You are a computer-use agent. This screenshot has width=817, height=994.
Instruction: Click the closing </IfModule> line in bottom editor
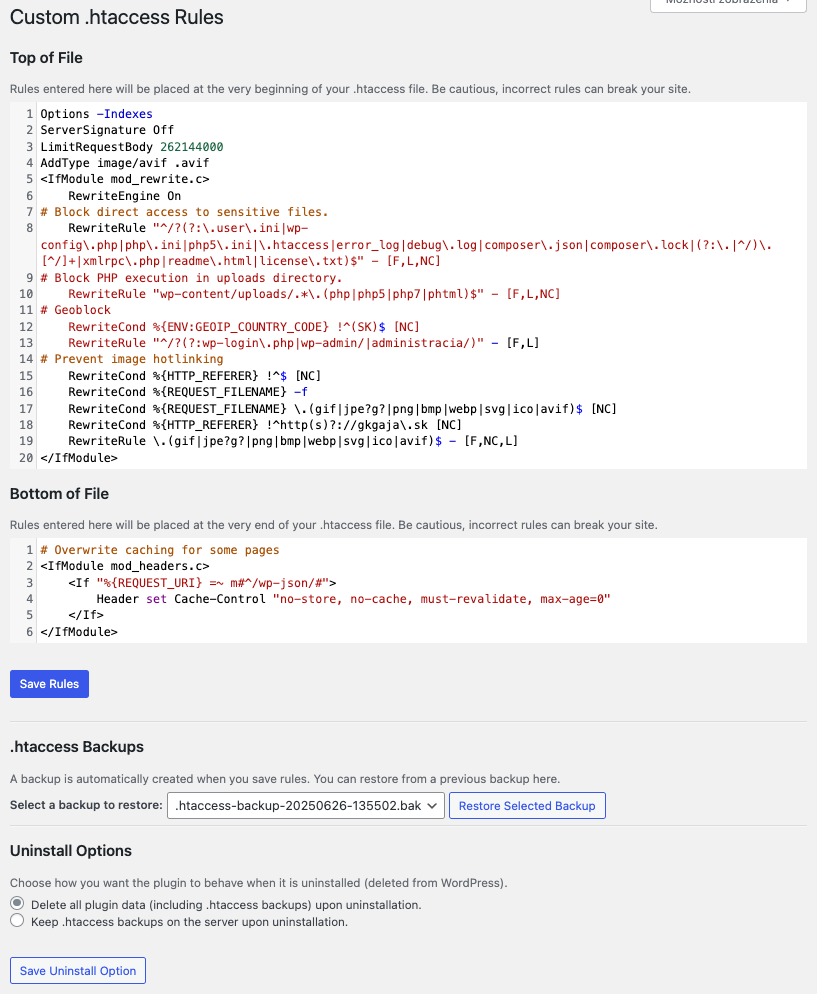73,631
